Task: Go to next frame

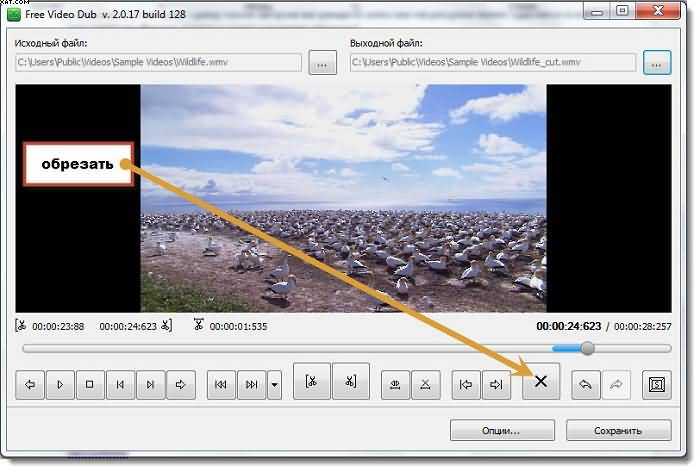Action: (150, 384)
